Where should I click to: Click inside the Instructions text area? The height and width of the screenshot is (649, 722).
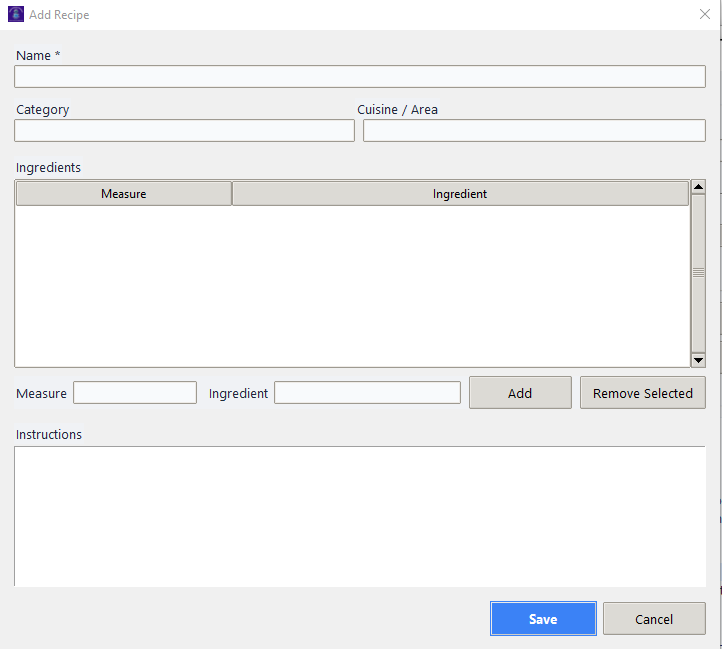tap(360, 516)
